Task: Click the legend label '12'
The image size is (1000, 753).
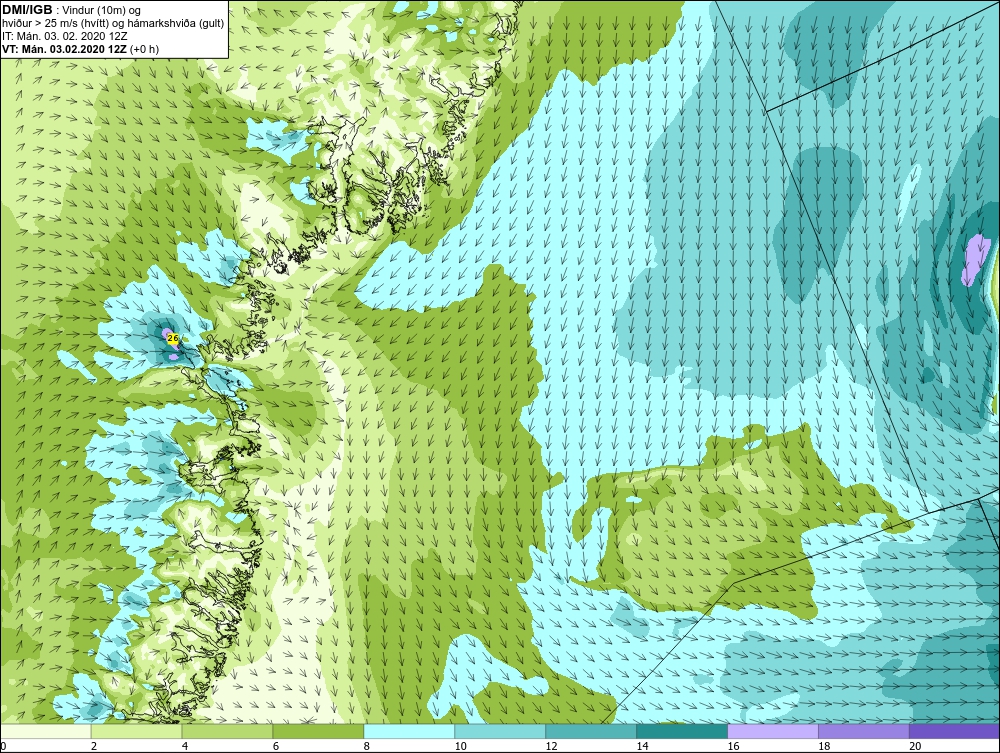Action: pos(551,746)
